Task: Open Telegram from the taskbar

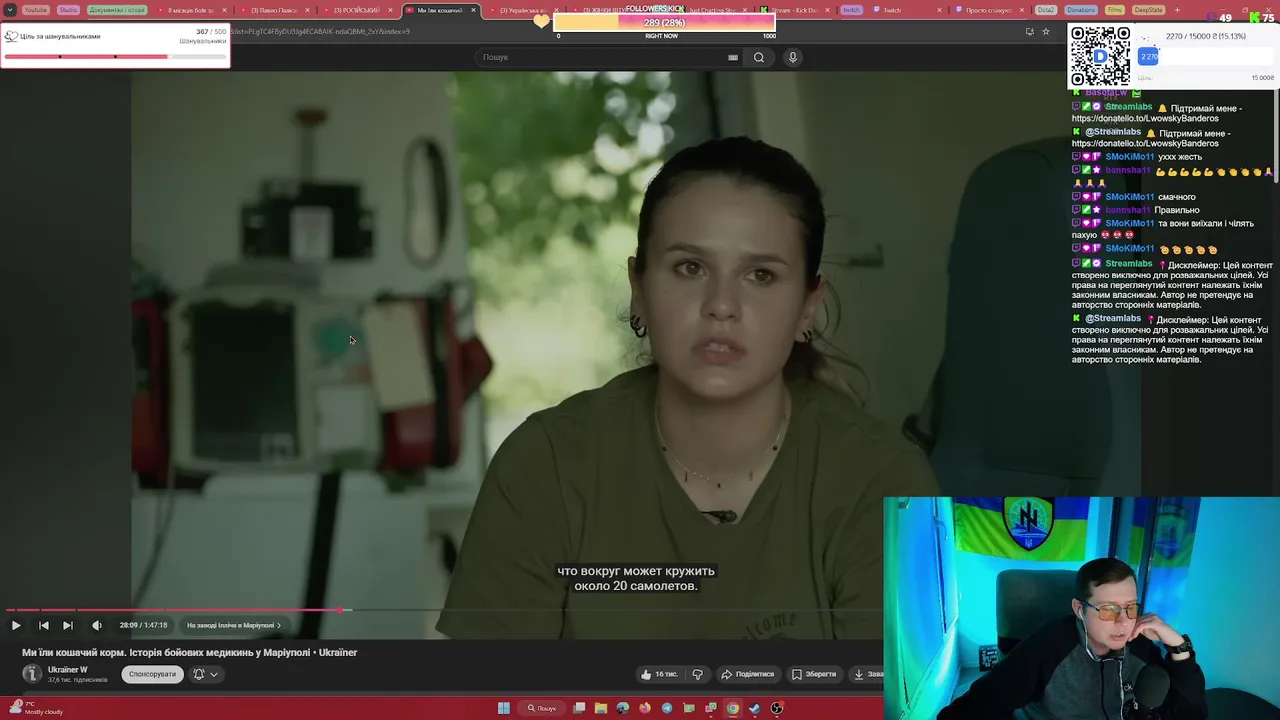Action: tap(667, 708)
